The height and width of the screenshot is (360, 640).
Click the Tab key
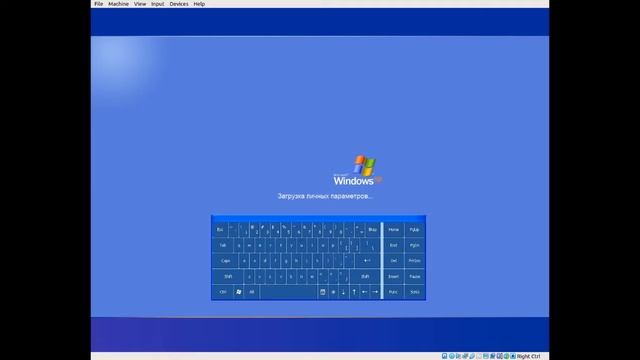tap(223, 245)
